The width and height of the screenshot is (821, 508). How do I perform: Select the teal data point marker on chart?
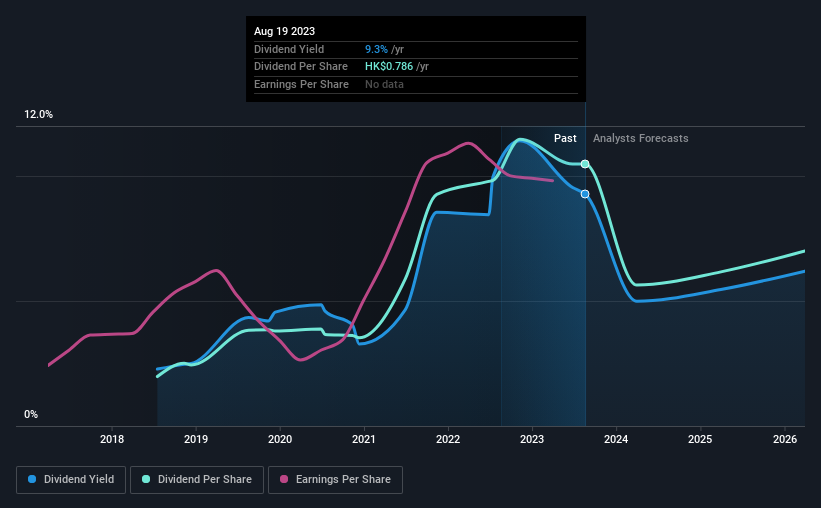585,164
